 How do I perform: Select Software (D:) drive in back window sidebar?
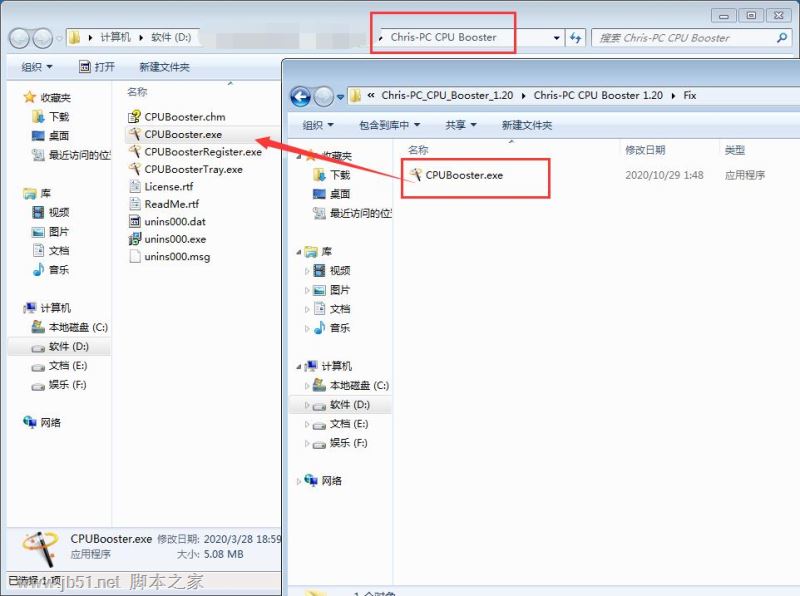click(x=60, y=346)
